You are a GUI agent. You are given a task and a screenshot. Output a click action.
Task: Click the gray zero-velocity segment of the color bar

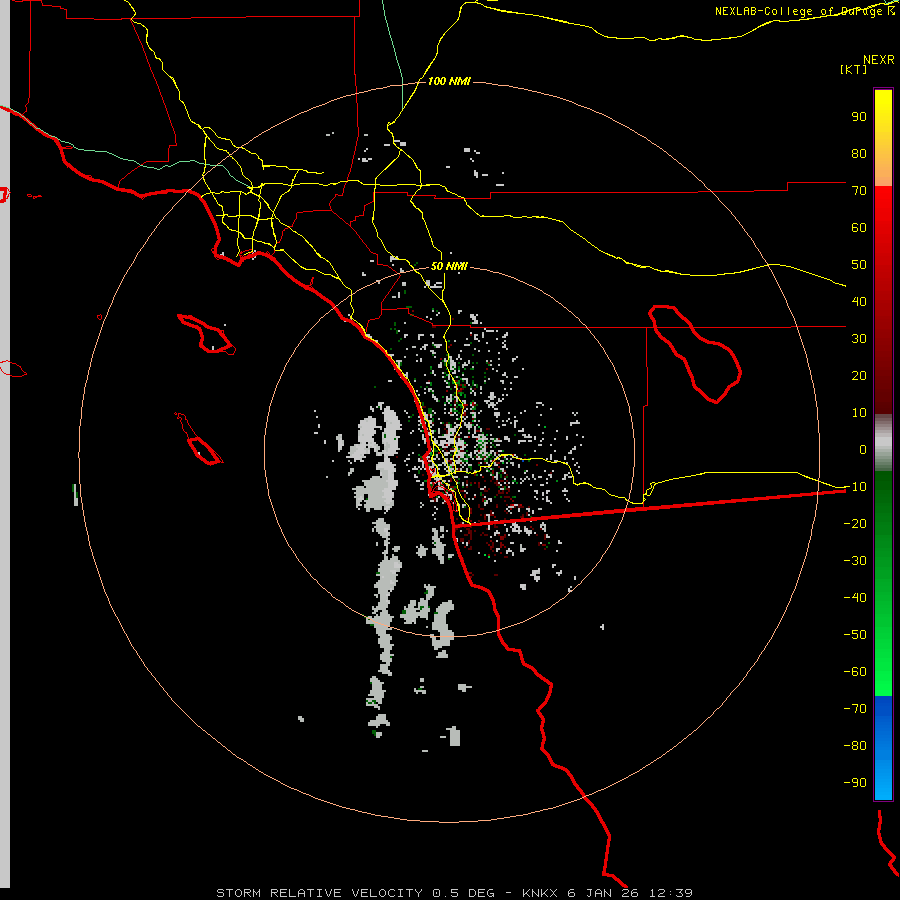coord(883,443)
